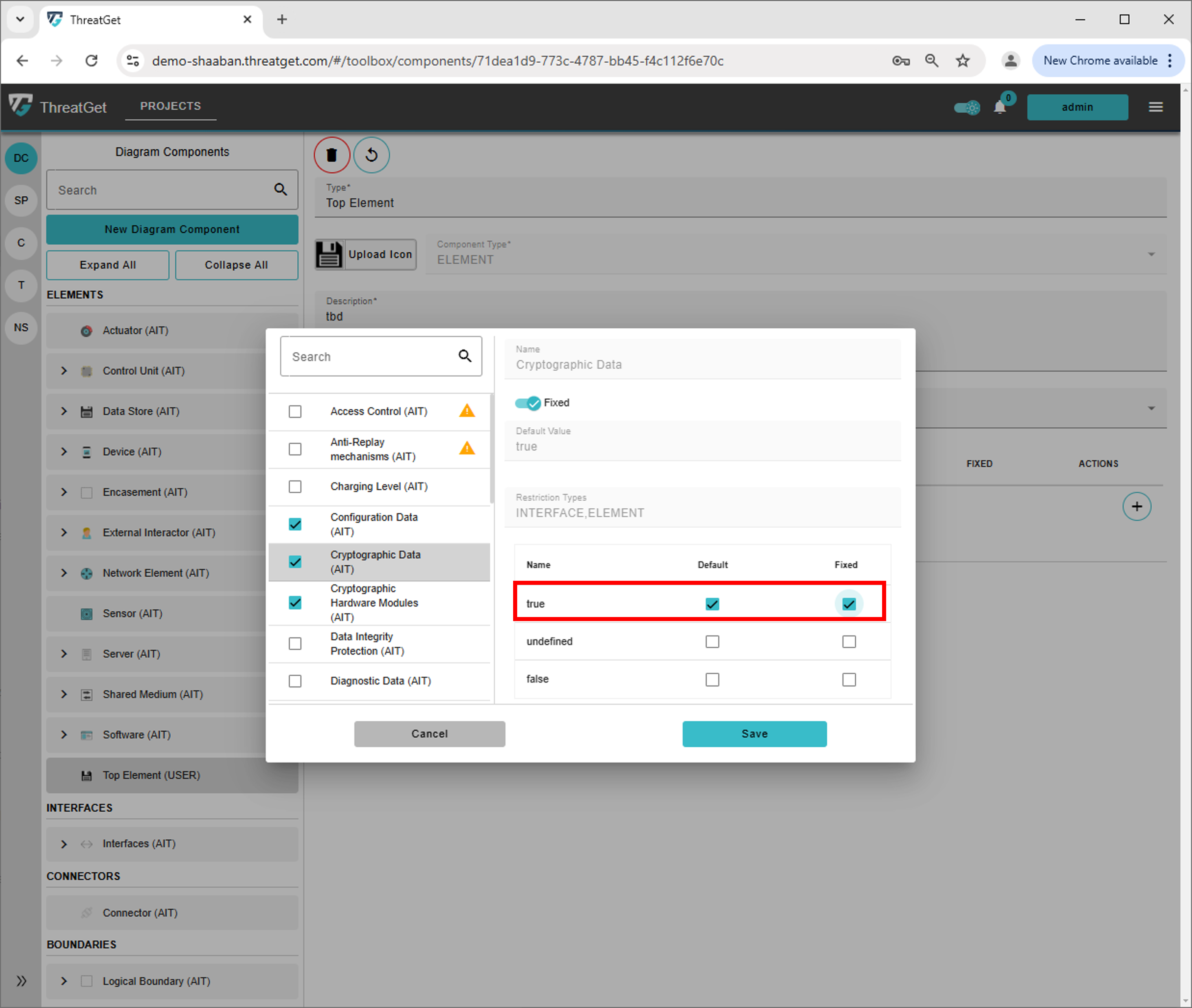Open the Upload Icon tool
Viewport: 1192px width, 1008px height.
click(x=365, y=254)
